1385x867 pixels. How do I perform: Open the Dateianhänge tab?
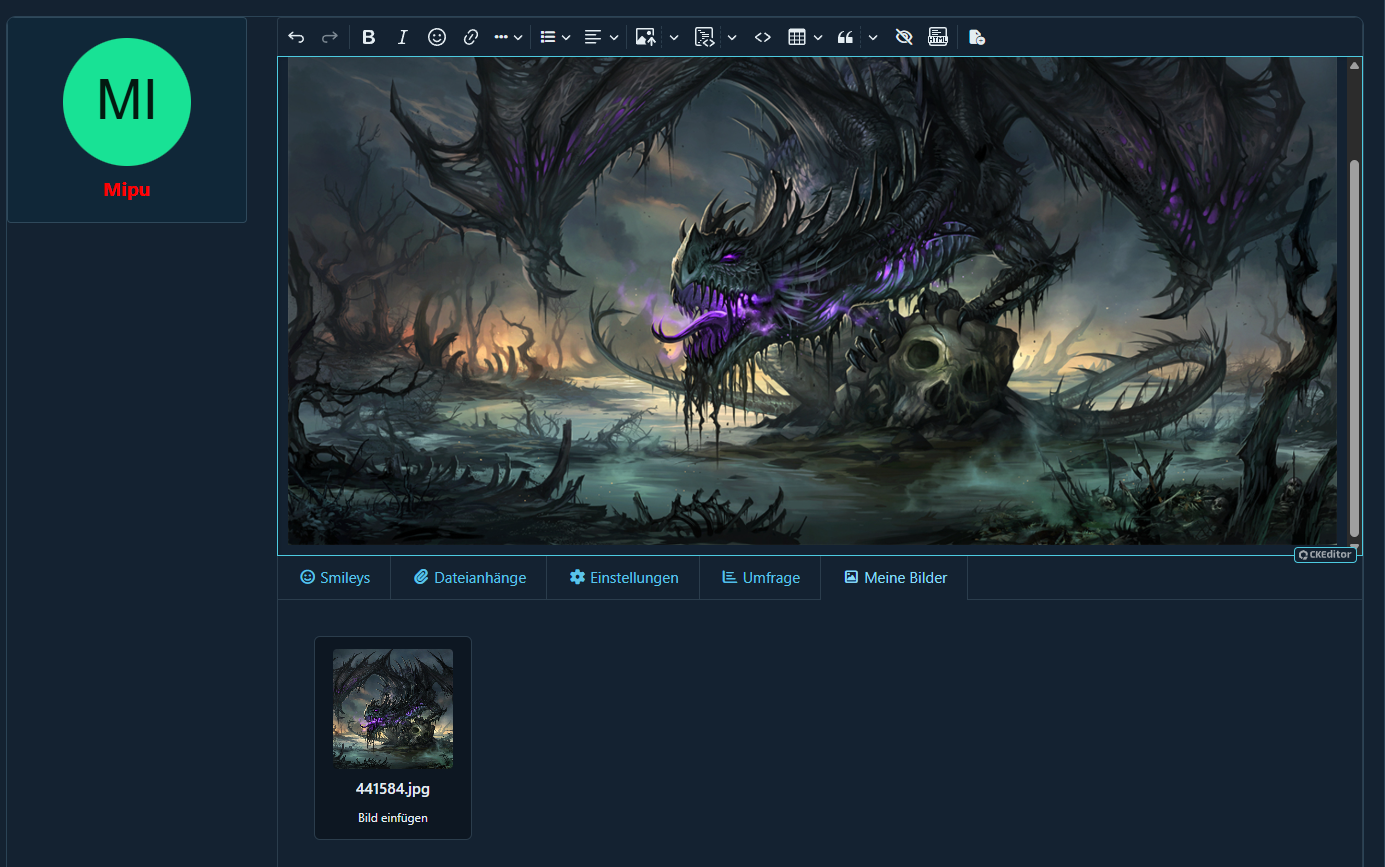469,578
